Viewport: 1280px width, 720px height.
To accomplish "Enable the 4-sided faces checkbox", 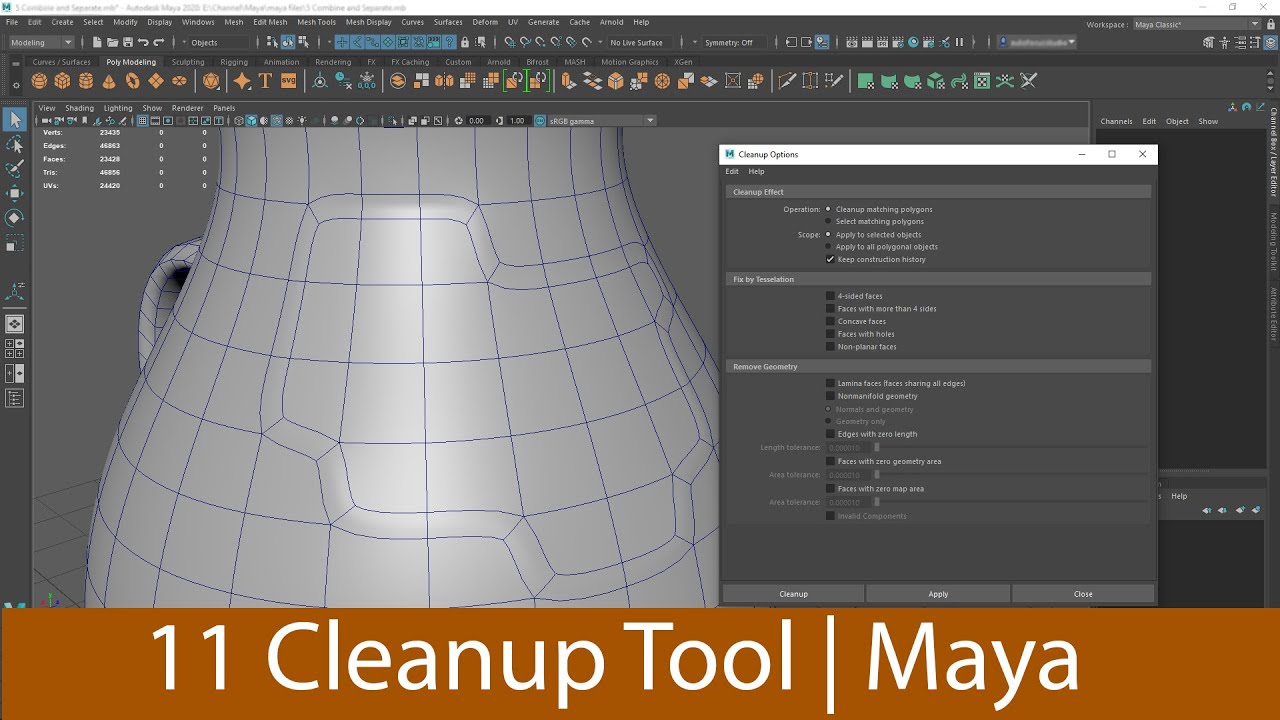I will [830, 296].
